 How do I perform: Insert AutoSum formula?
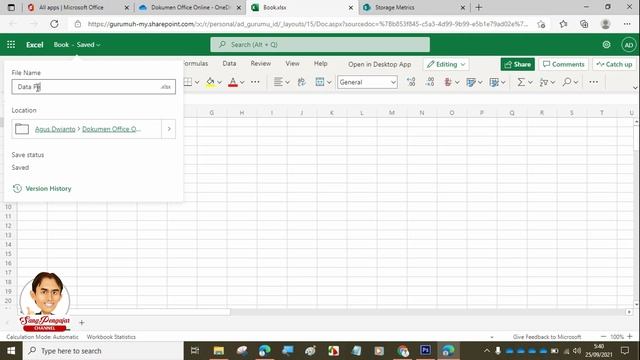click(521, 82)
